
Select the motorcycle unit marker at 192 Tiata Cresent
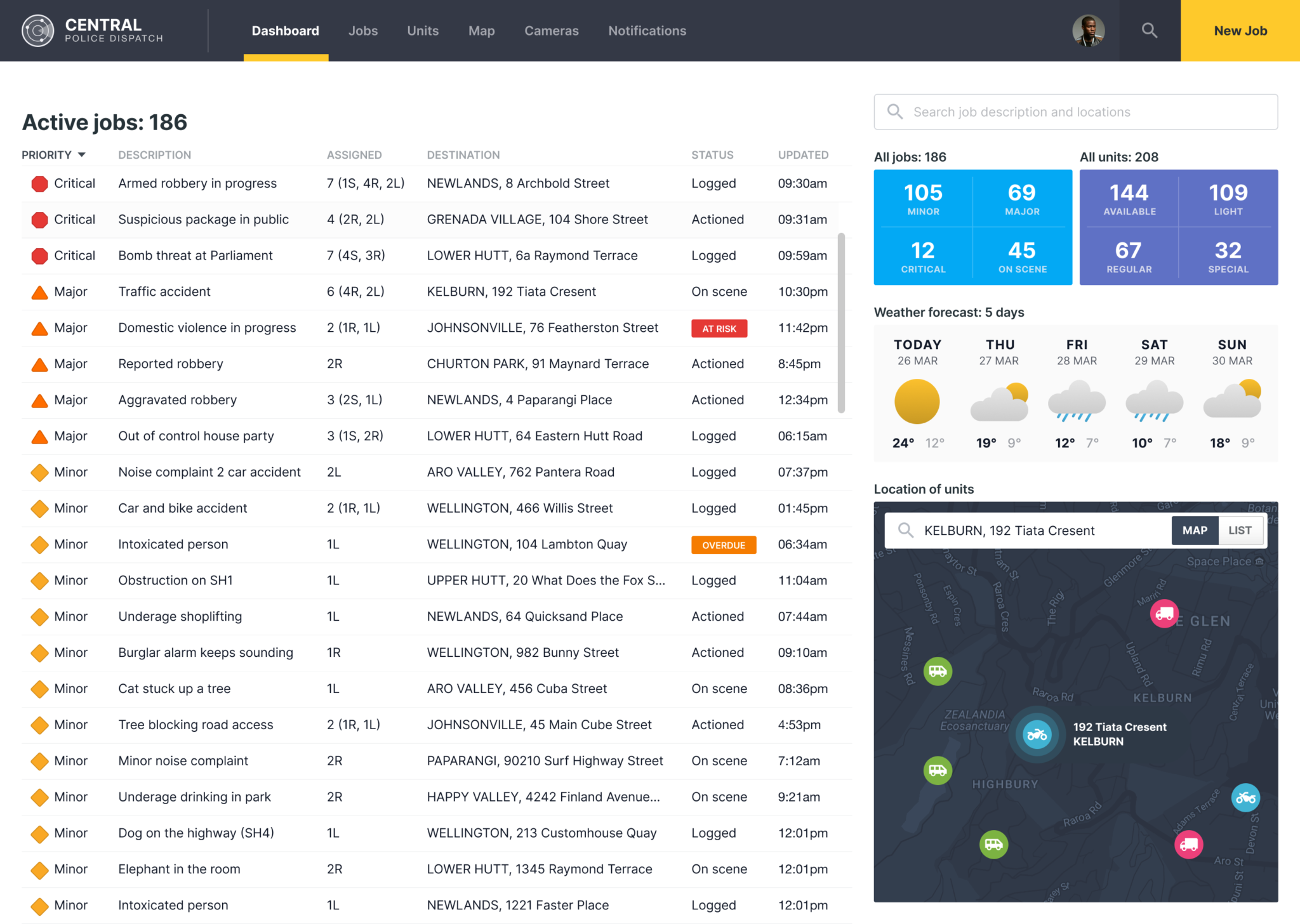(1037, 735)
